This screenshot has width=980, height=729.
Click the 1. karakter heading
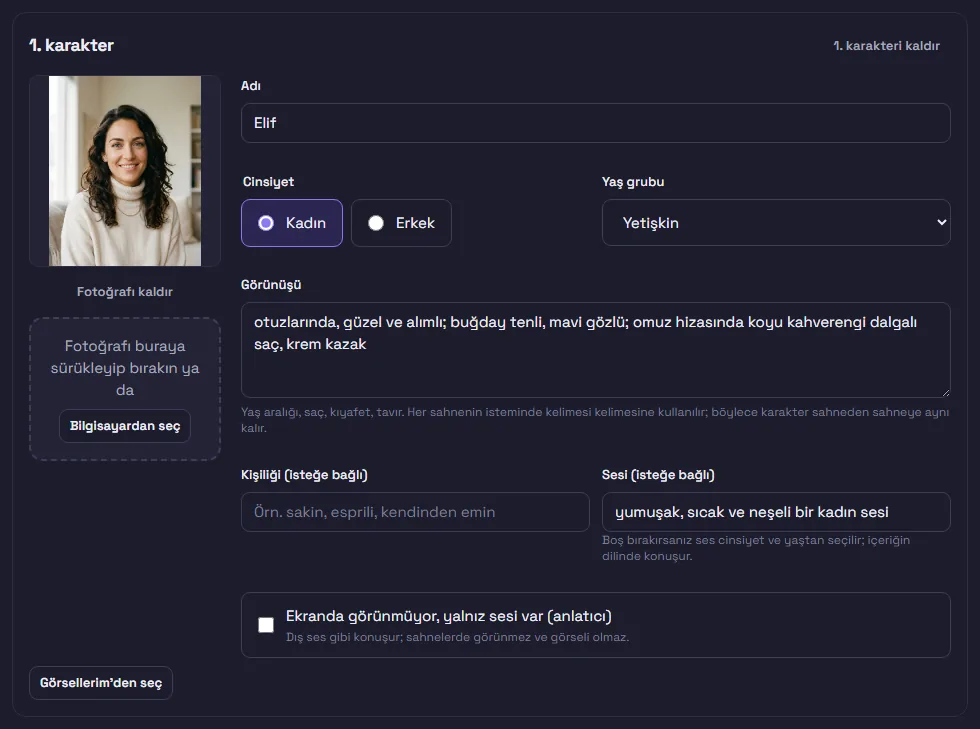71,45
